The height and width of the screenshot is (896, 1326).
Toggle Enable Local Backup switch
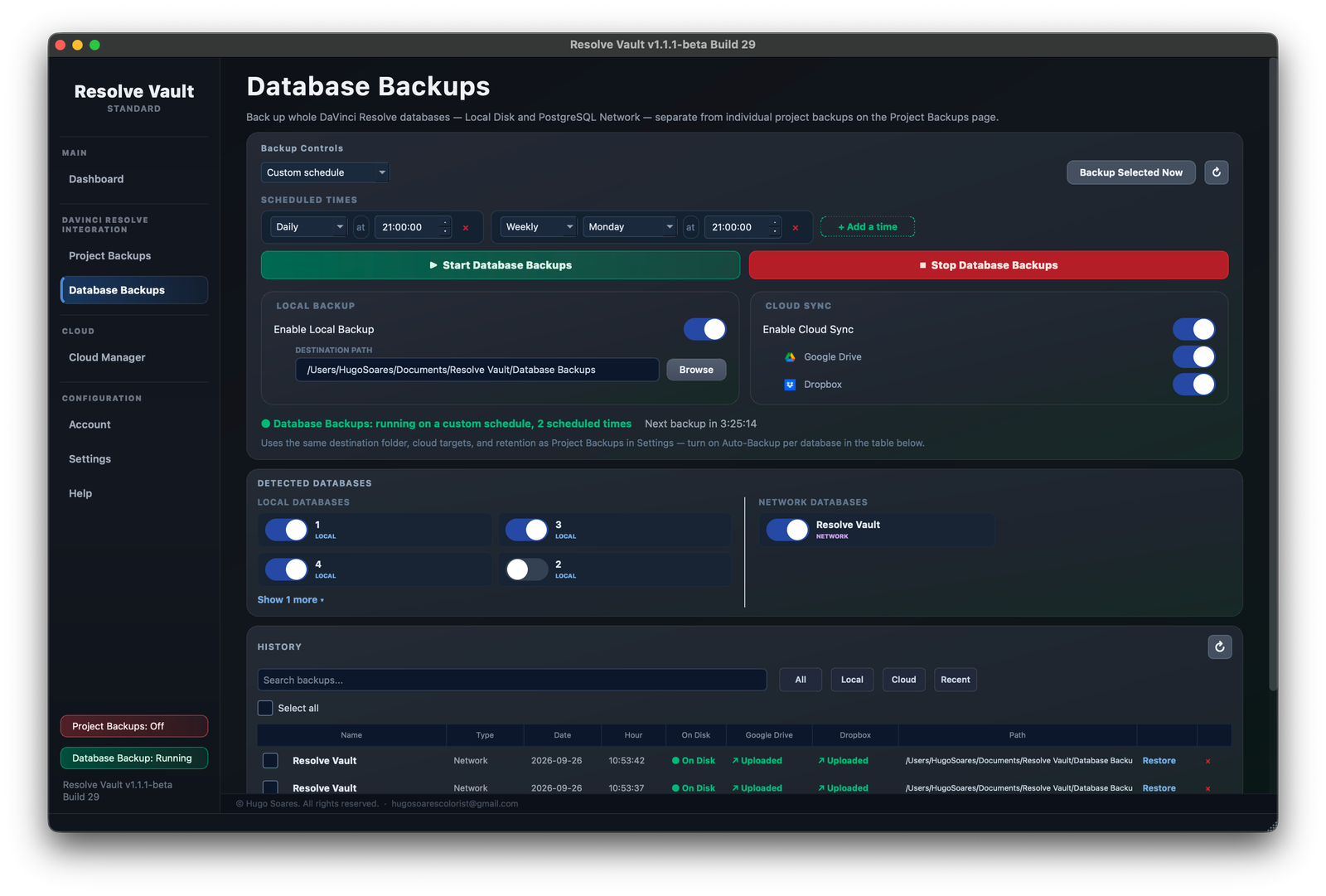click(704, 329)
